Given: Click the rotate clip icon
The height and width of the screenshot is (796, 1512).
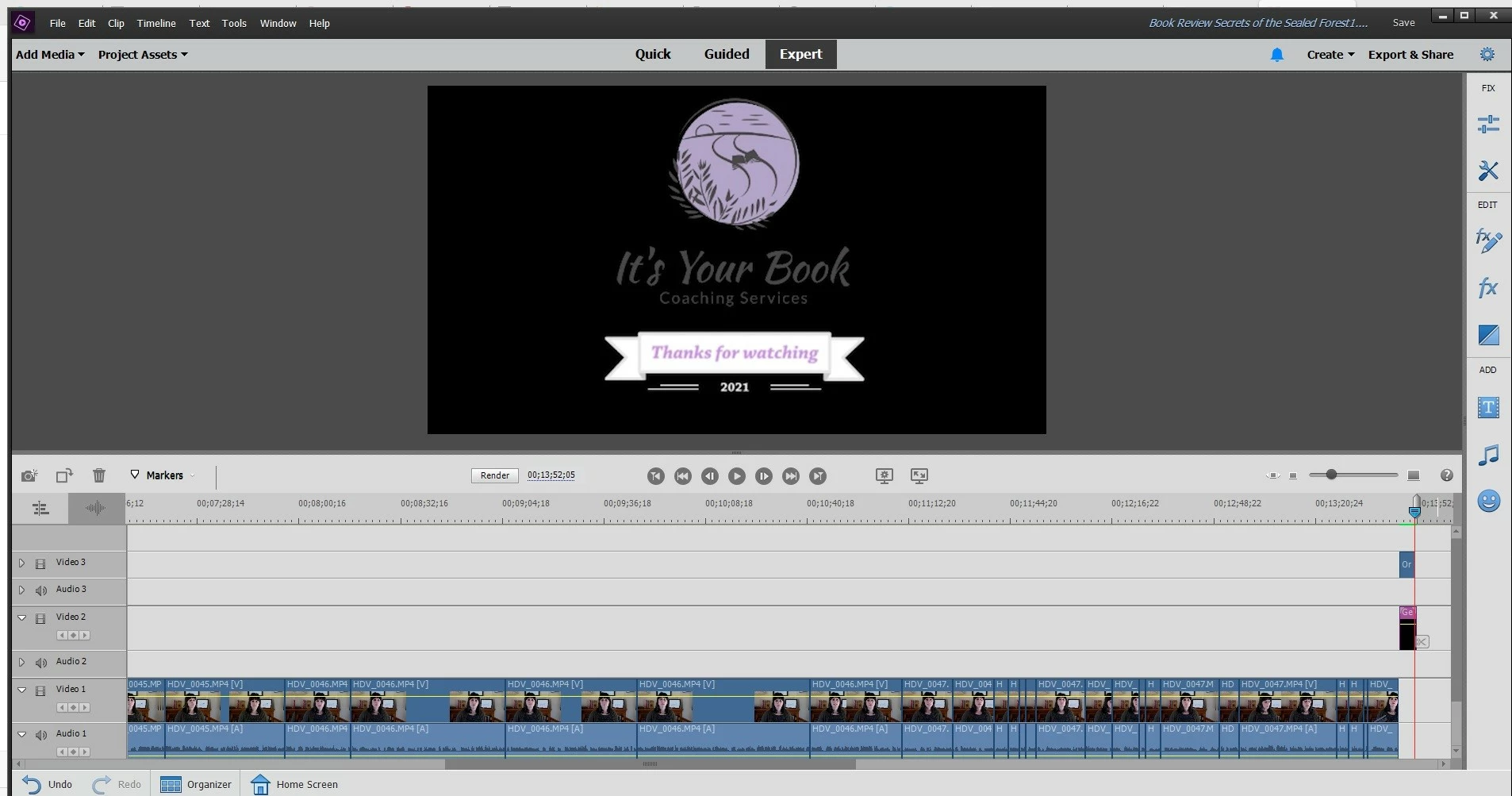Looking at the screenshot, I should [x=64, y=475].
